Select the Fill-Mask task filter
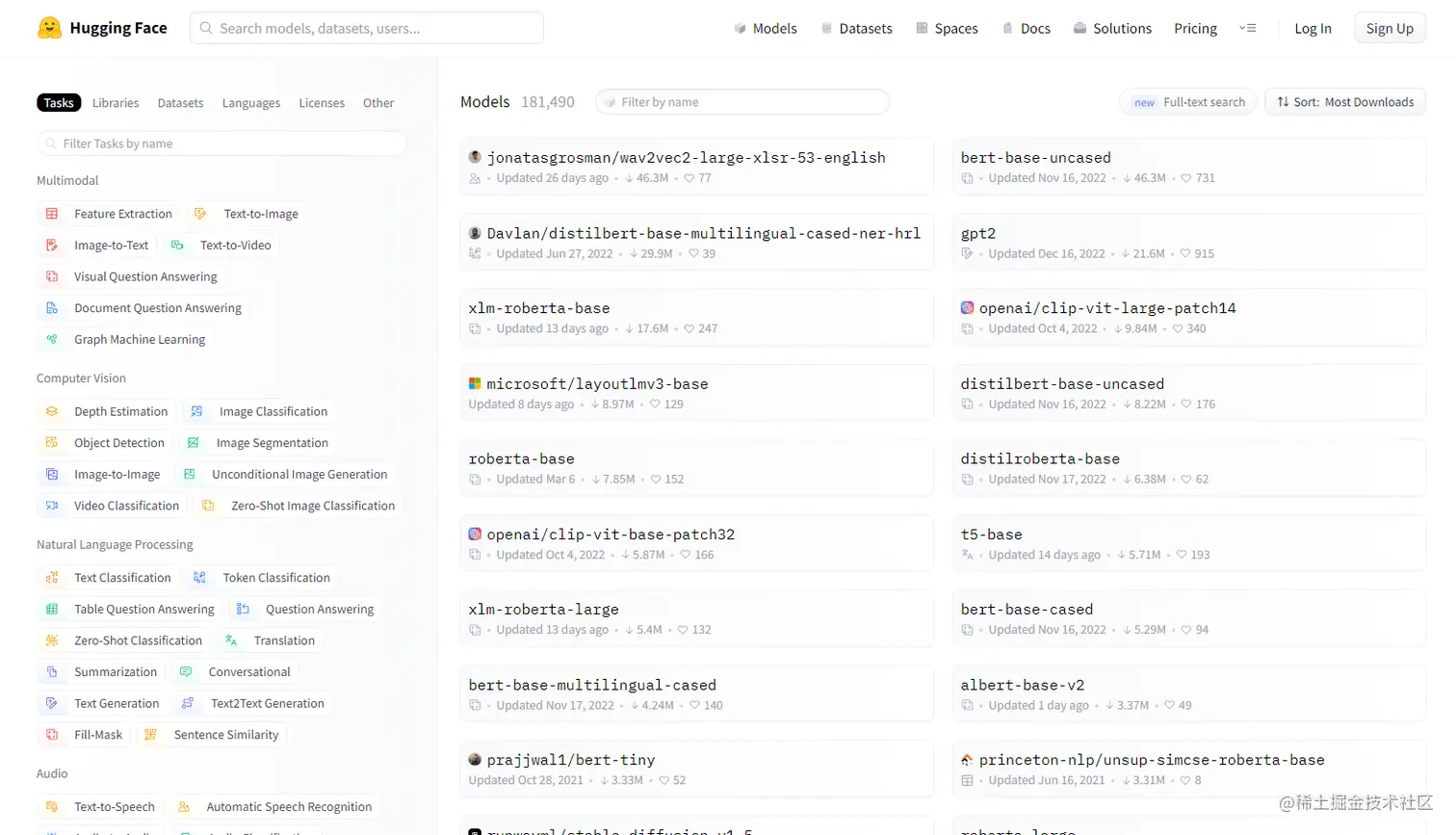 (83, 735)
